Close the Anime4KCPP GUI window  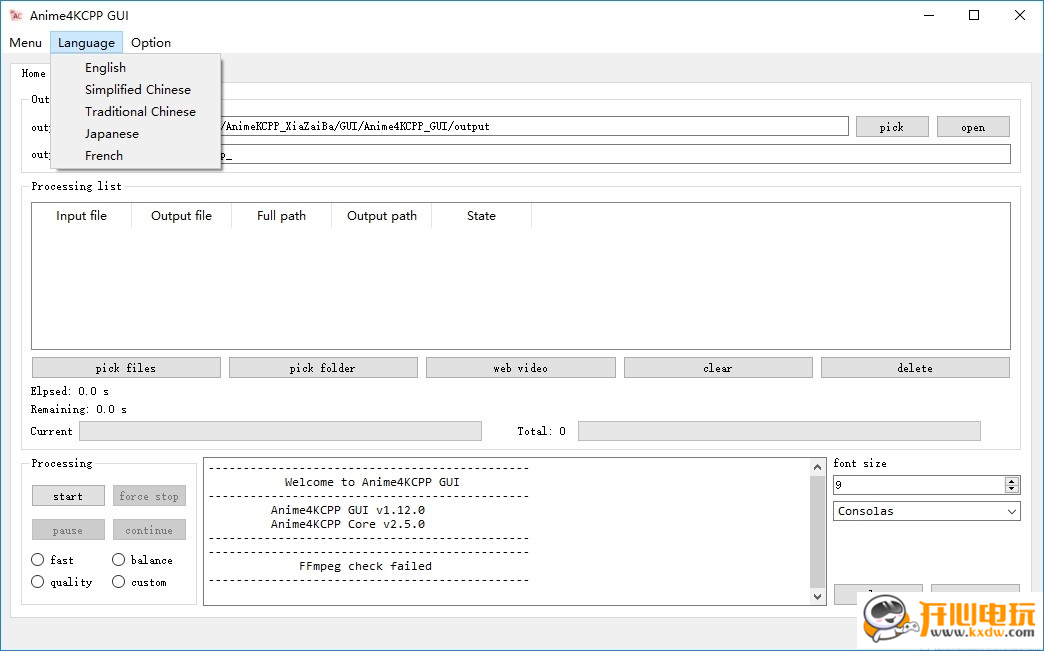(1019, 15)
